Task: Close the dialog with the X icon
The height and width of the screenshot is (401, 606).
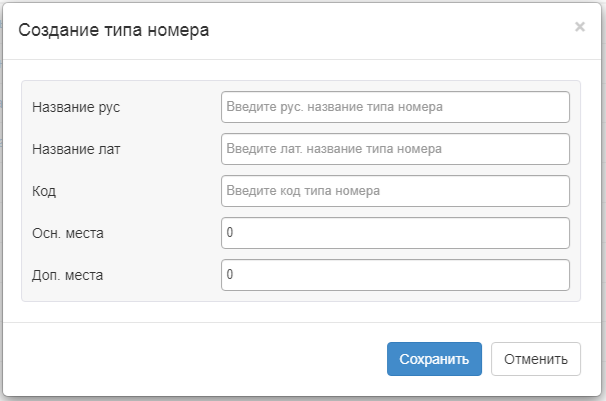Action: tap(579, 27)
